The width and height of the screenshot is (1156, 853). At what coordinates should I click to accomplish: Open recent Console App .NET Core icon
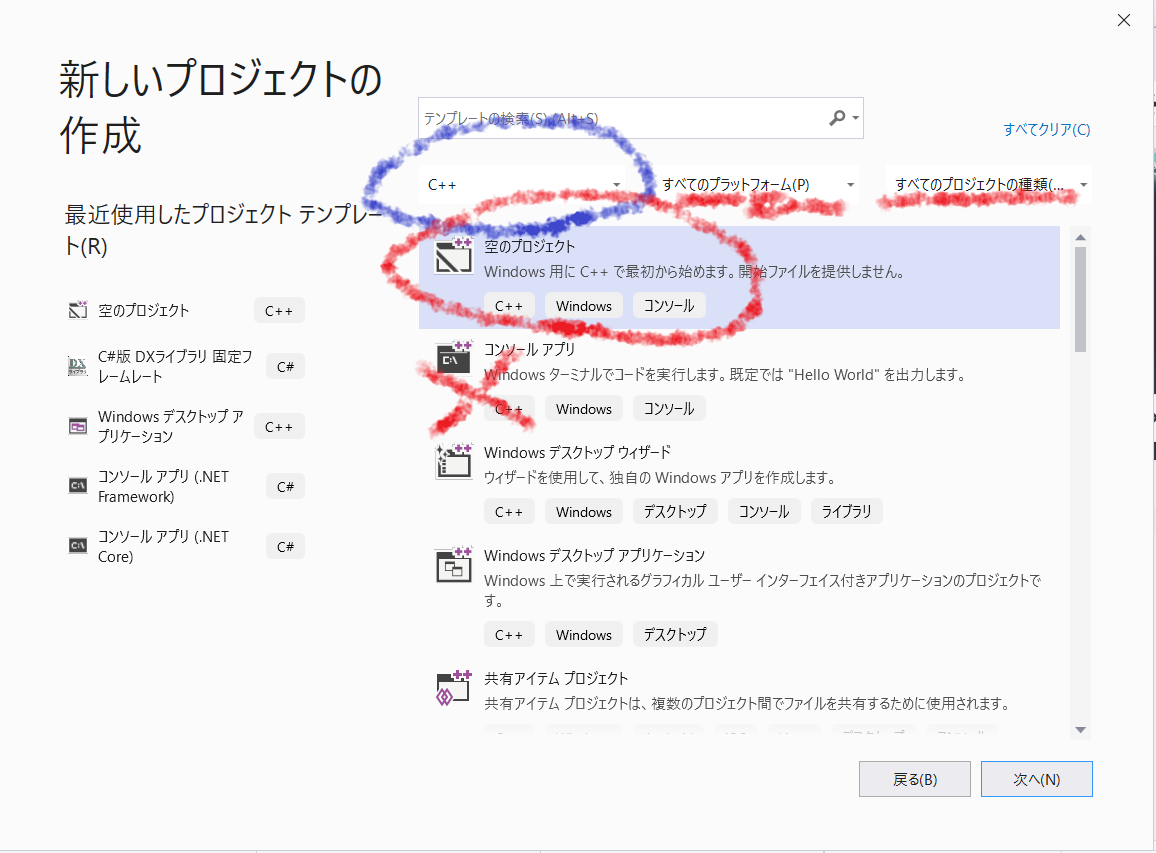coord(77,546)
